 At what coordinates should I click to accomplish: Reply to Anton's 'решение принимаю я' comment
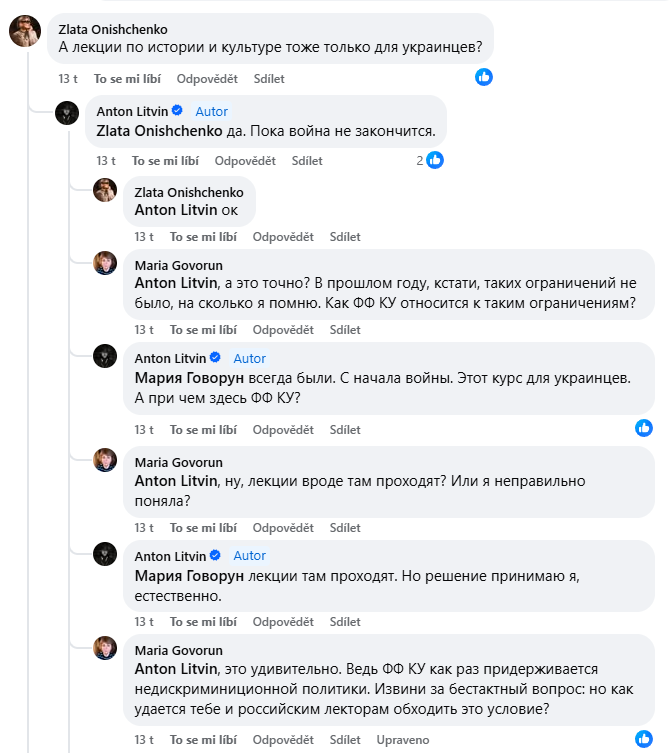coord(283,622)
